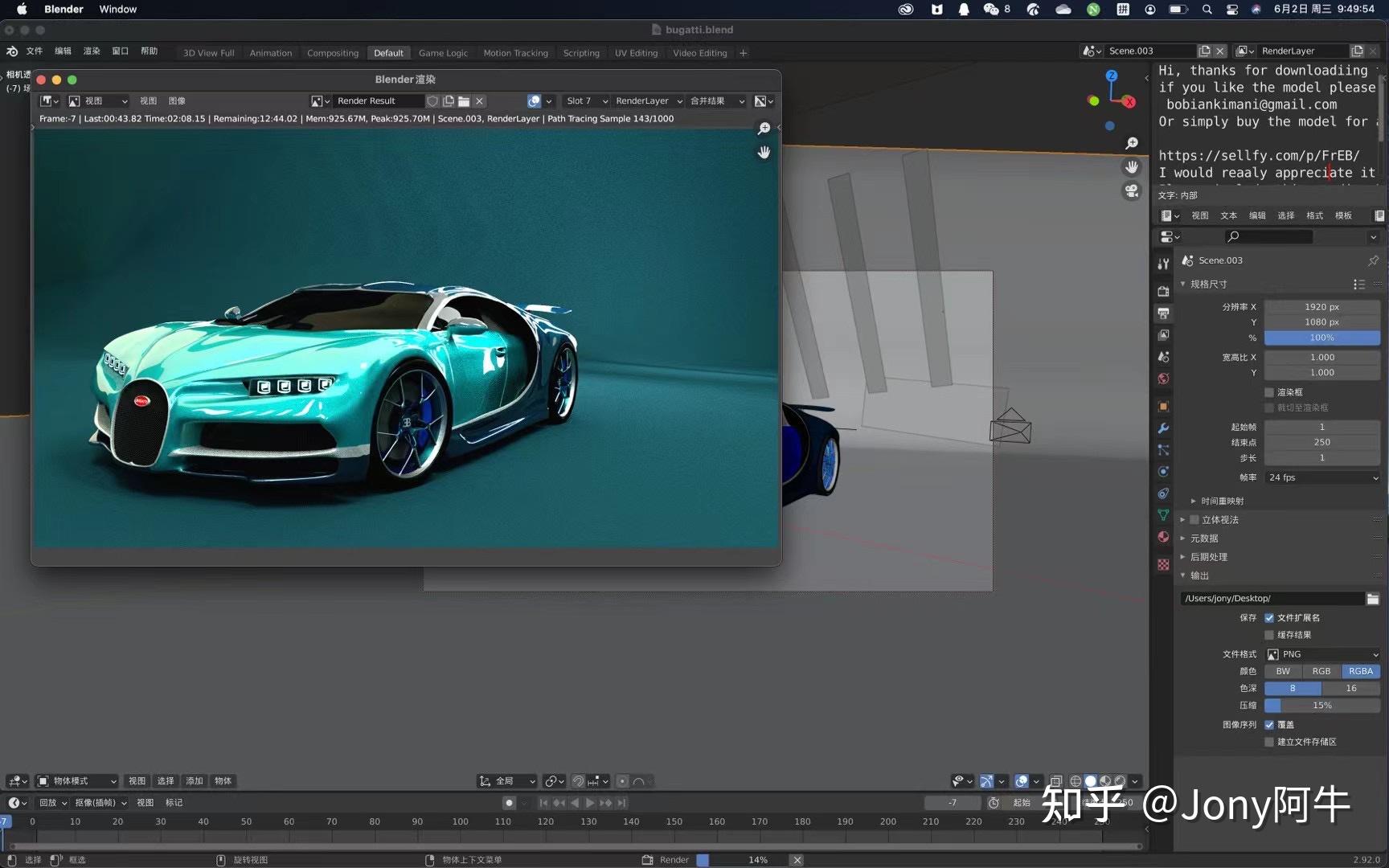
Task: Adjust the 100% resolution scale slider
Action: tap(1322, 338)
